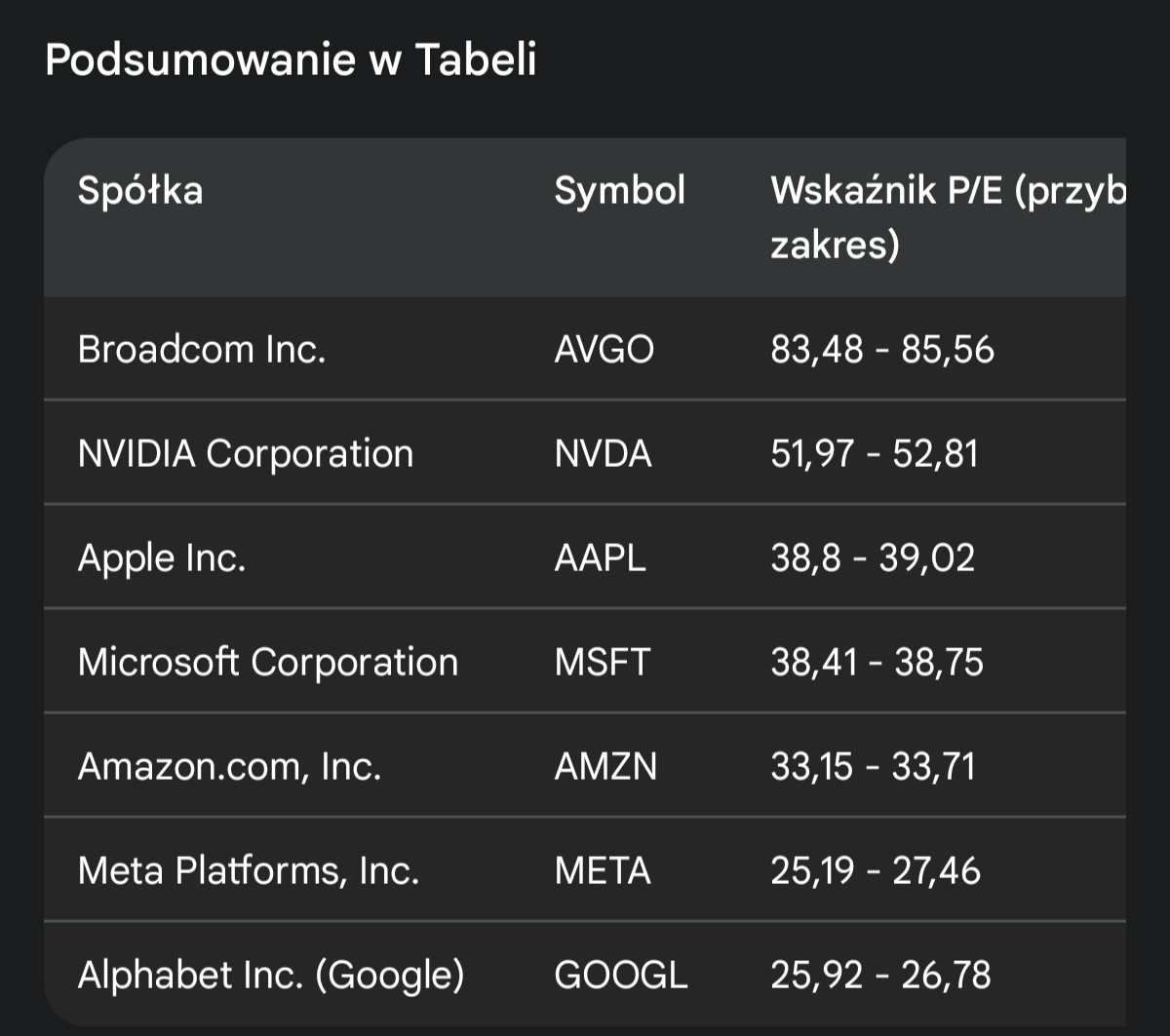
Task: Click the "NVIDIA Corporation" company cell
Action: click(x=246, y=453)
